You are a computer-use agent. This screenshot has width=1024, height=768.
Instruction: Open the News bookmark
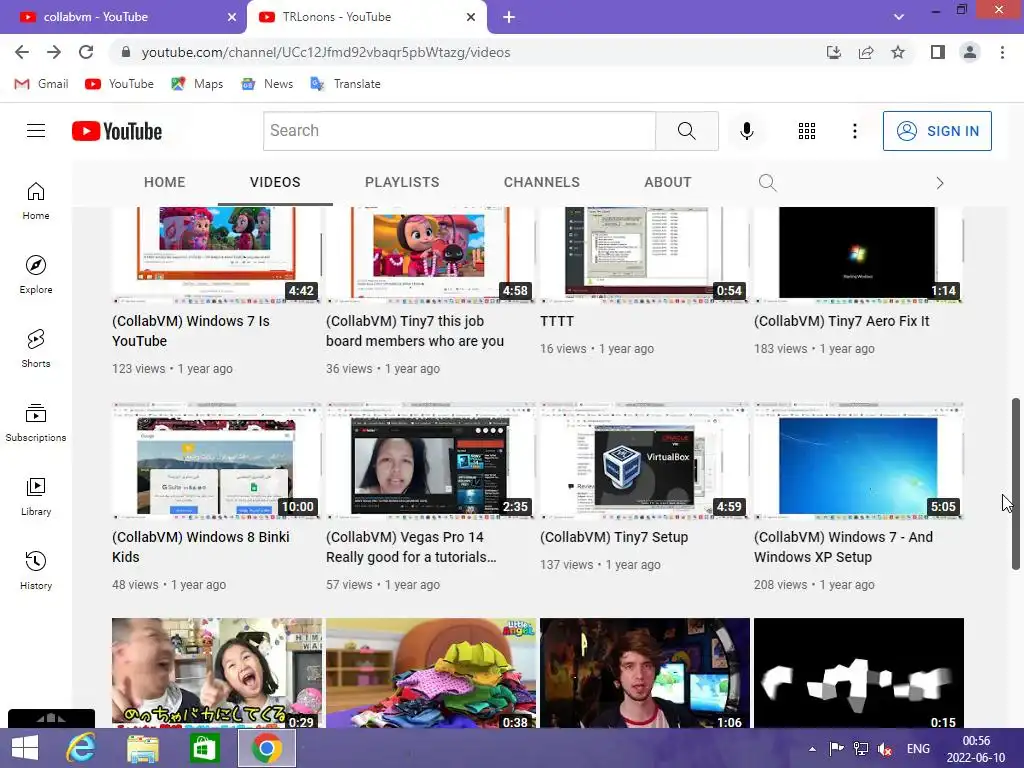tap(267, 84)
